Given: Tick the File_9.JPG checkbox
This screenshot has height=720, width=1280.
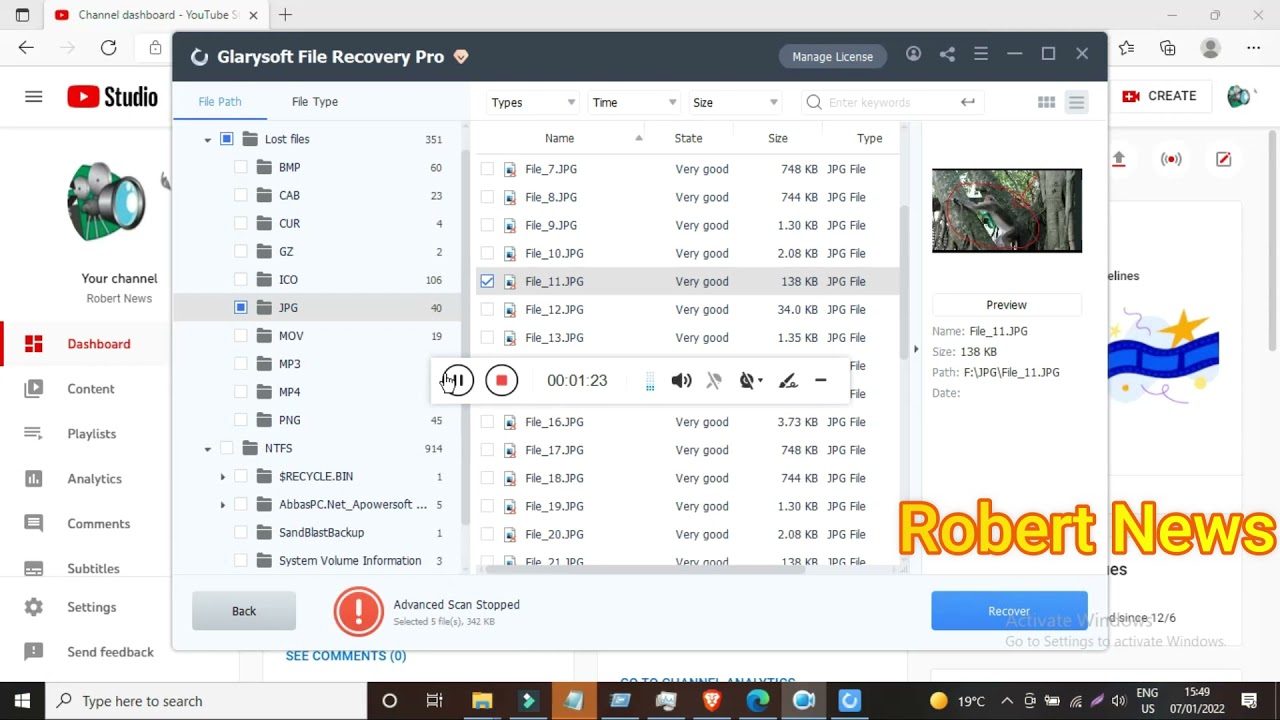Looking at the screenshot, I should pos(487,225).
